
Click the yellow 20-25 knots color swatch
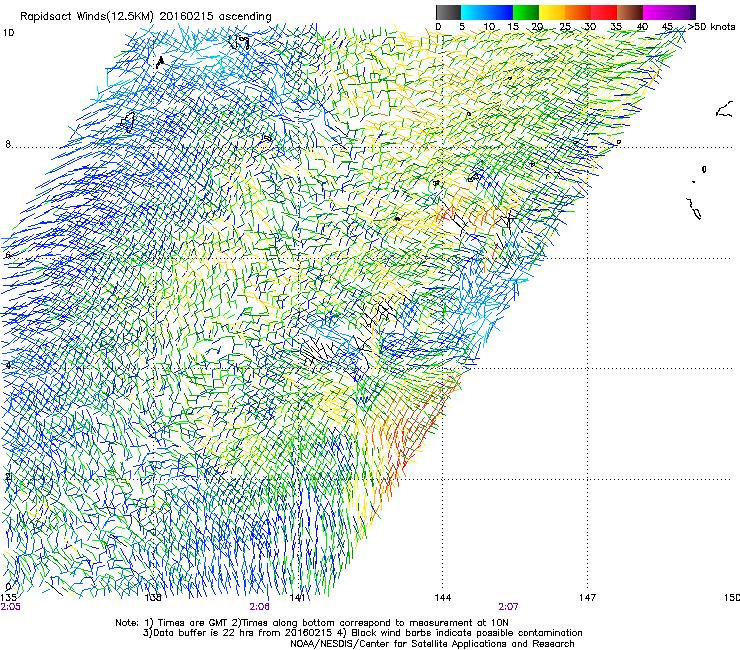pyautogui.click(x=552, y=12)
